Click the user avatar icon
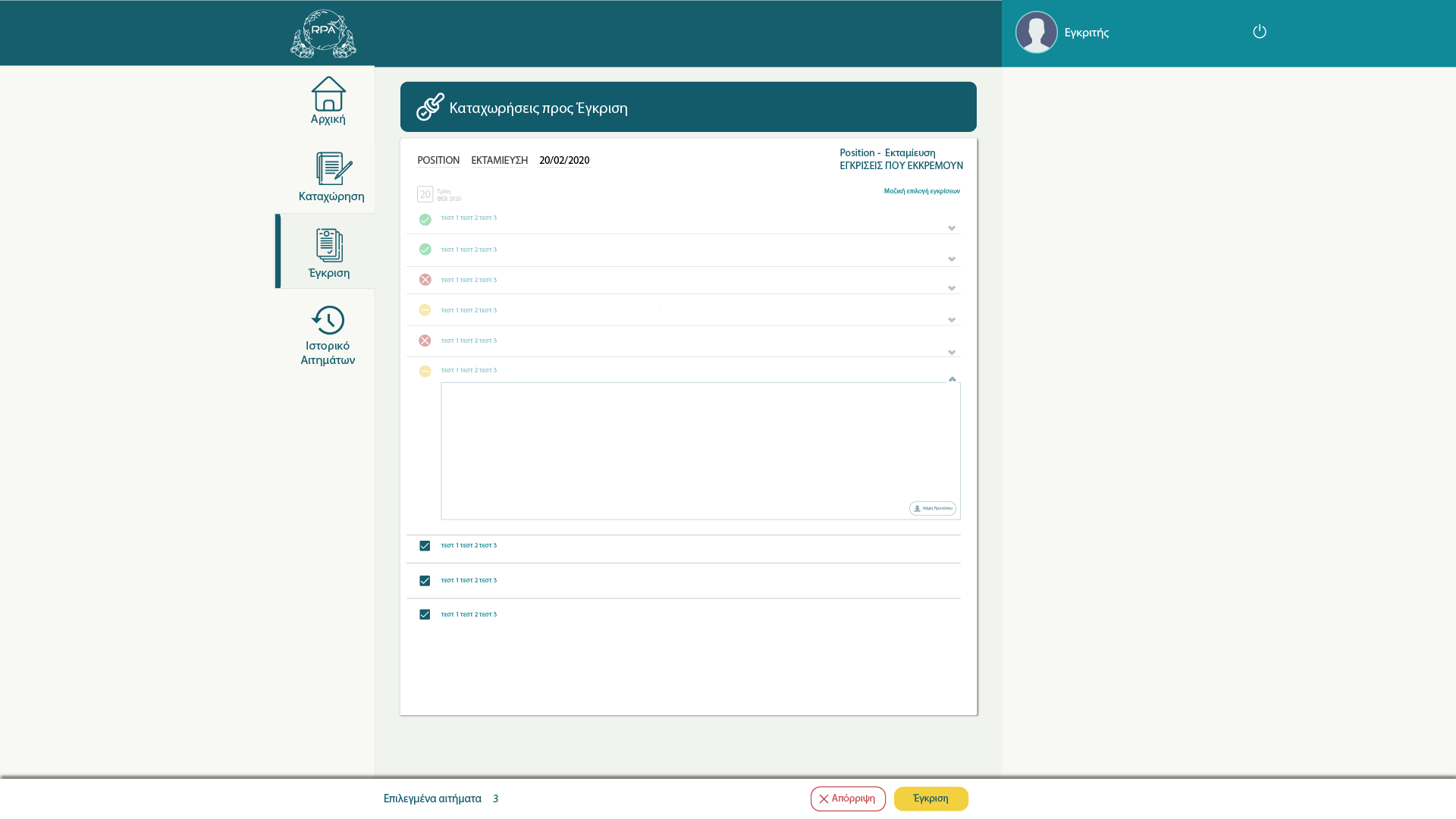This screenshot has width=1456, height=819. pyautogui.click(x=1036, y=33)
